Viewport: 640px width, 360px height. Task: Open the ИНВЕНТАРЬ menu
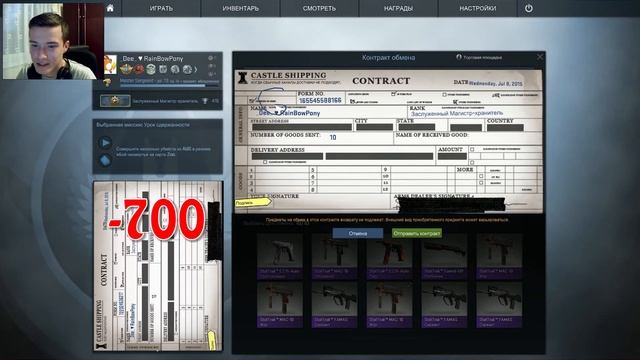tap(240, 8)
